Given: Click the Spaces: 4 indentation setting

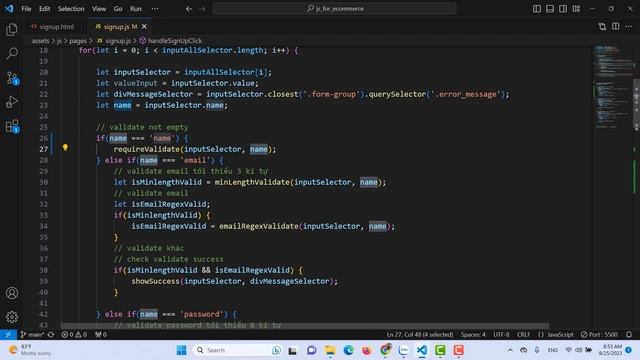Looking at the screenshot, I should [473, 334].
